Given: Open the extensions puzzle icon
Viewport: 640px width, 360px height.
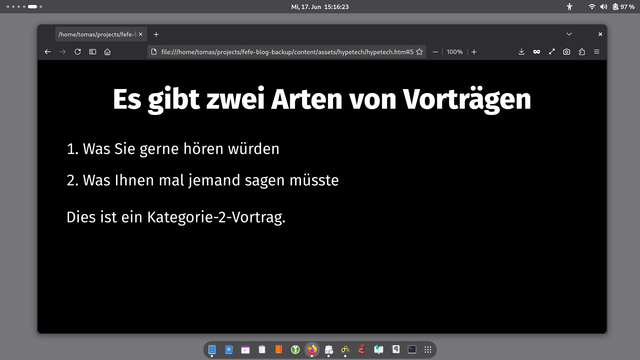Looking at the screenshot, I should [582, 52].
